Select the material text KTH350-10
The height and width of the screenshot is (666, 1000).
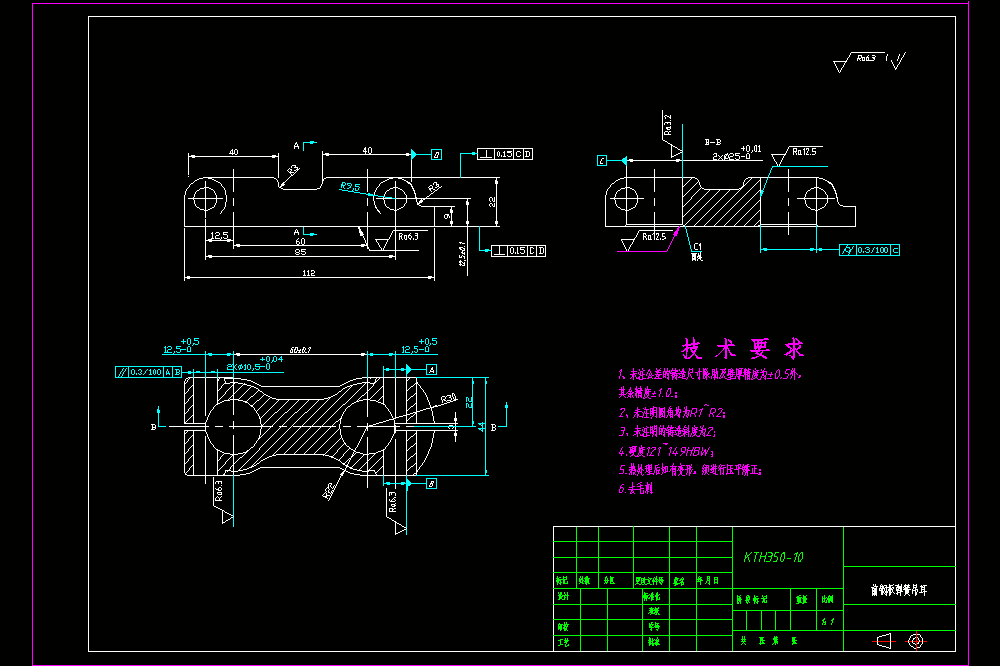click(x=774, y=558)
